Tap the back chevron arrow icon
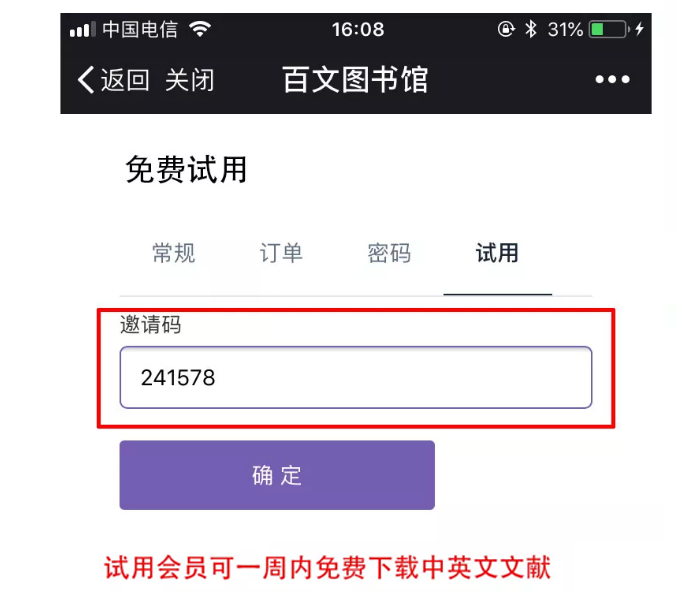The image size is (684, 608). click(86, 80)
